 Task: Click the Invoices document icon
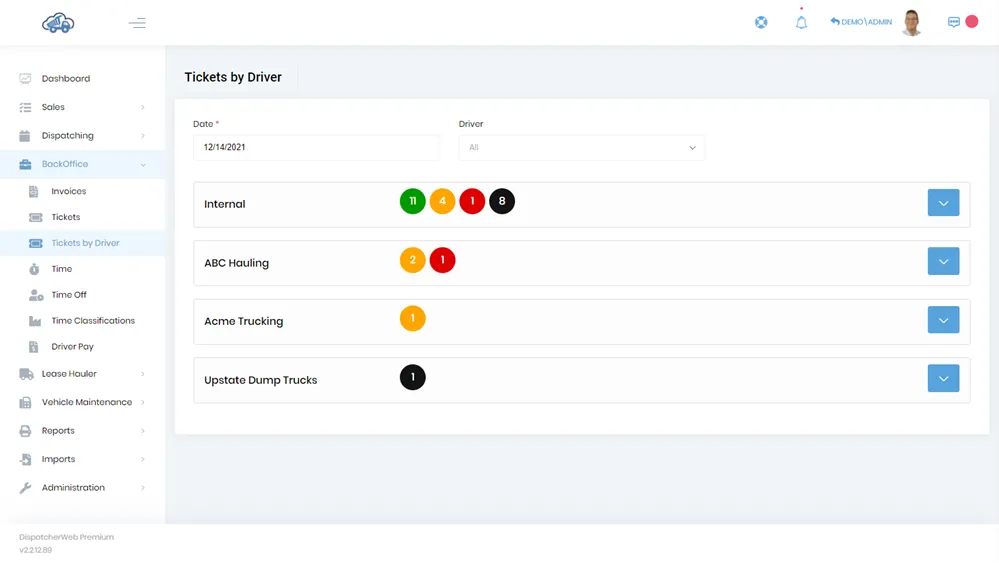34,191
